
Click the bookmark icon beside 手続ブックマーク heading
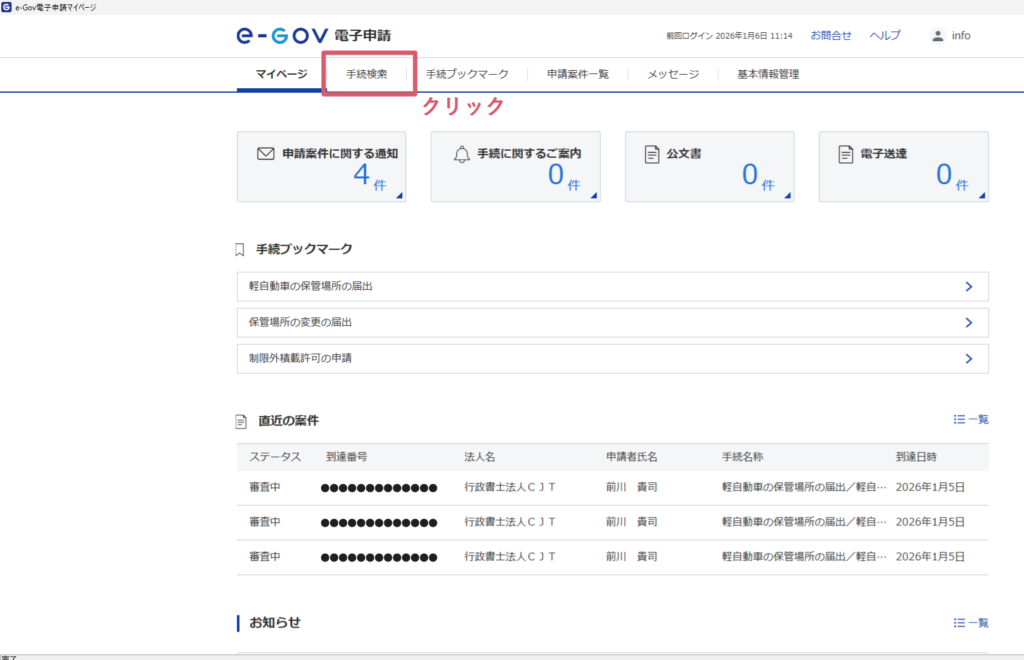click(240, 249)
